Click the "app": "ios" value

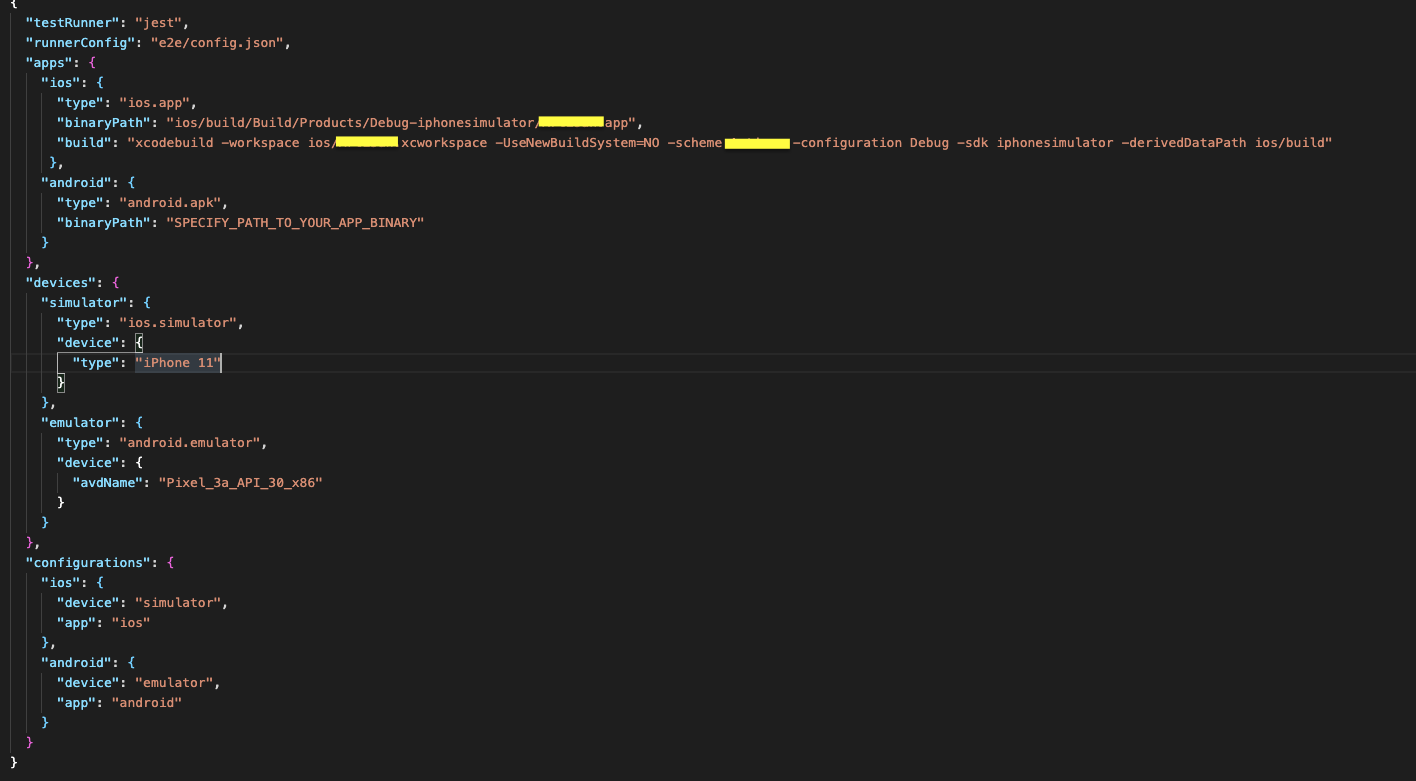click(x=130, y=622)
